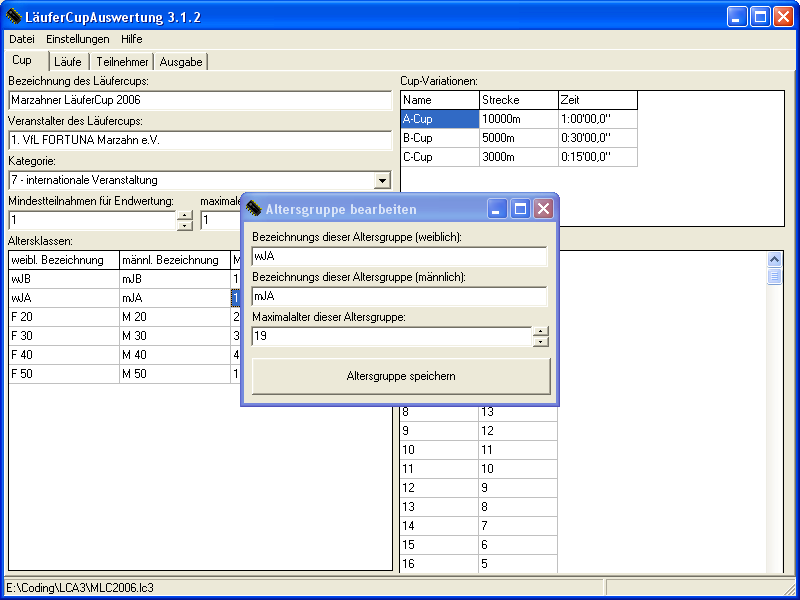Click the Maximalalter field showing 19
The image size is (800, 600).
(x=392, y=336)
